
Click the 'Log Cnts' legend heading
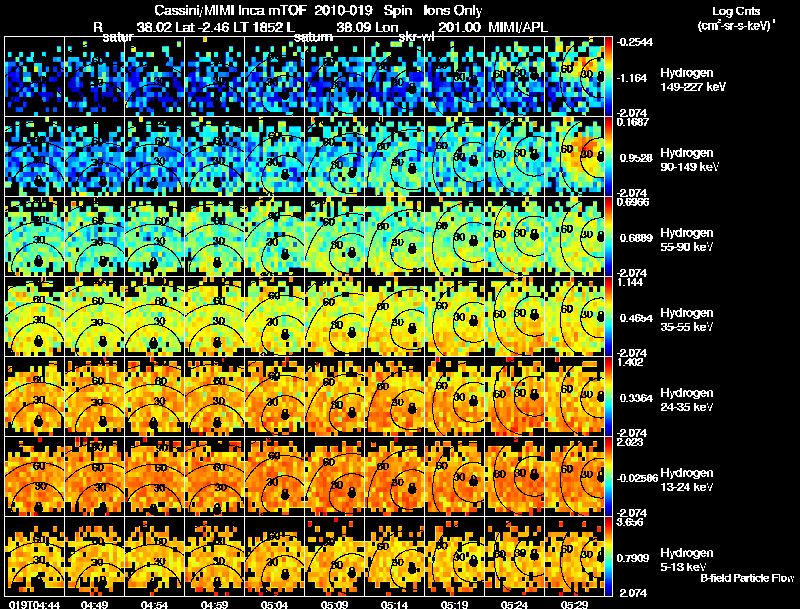[x=735, y=11]
